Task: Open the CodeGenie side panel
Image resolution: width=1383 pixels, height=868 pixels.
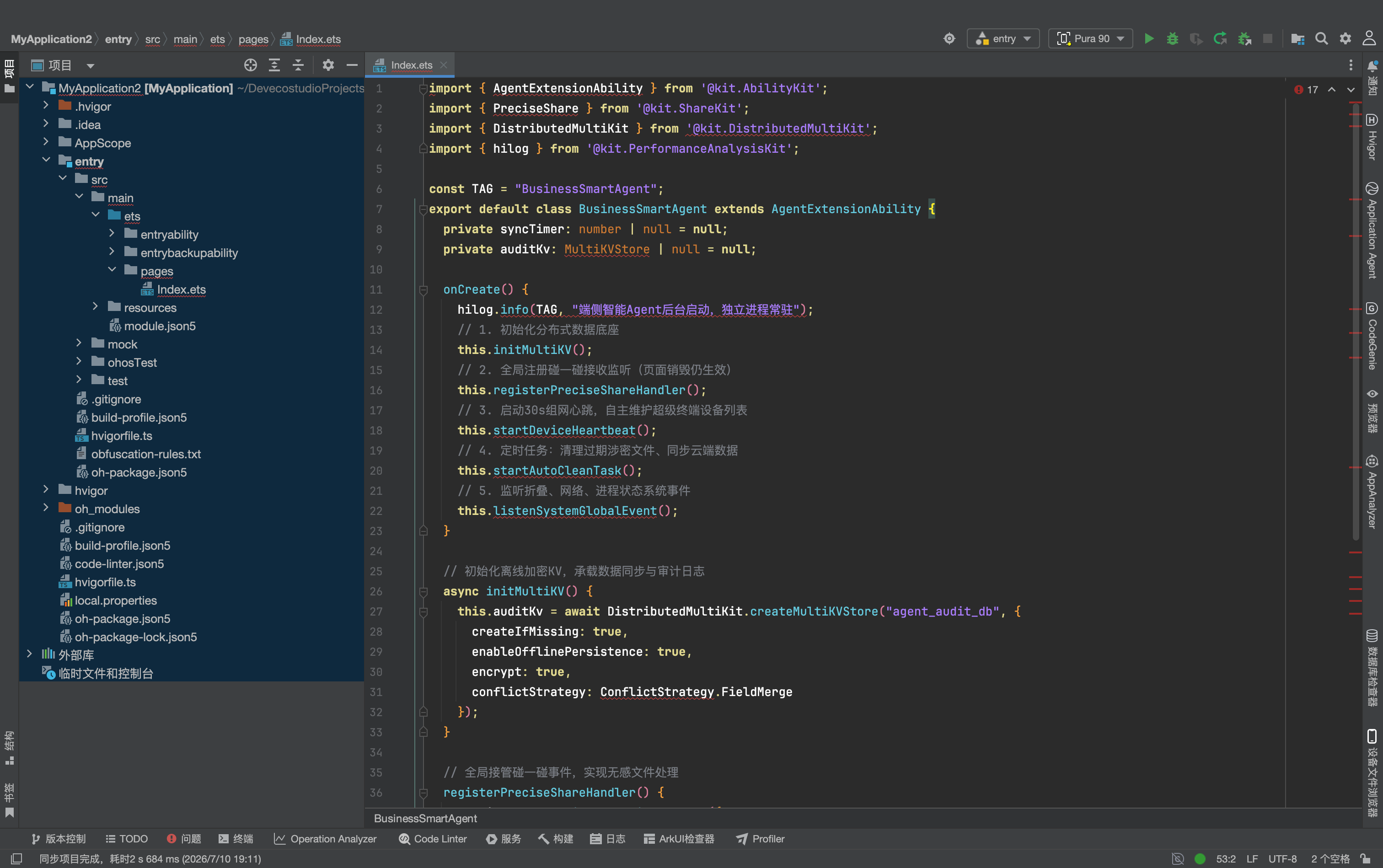Action: pyautogui.click(x=1372, y=335)
